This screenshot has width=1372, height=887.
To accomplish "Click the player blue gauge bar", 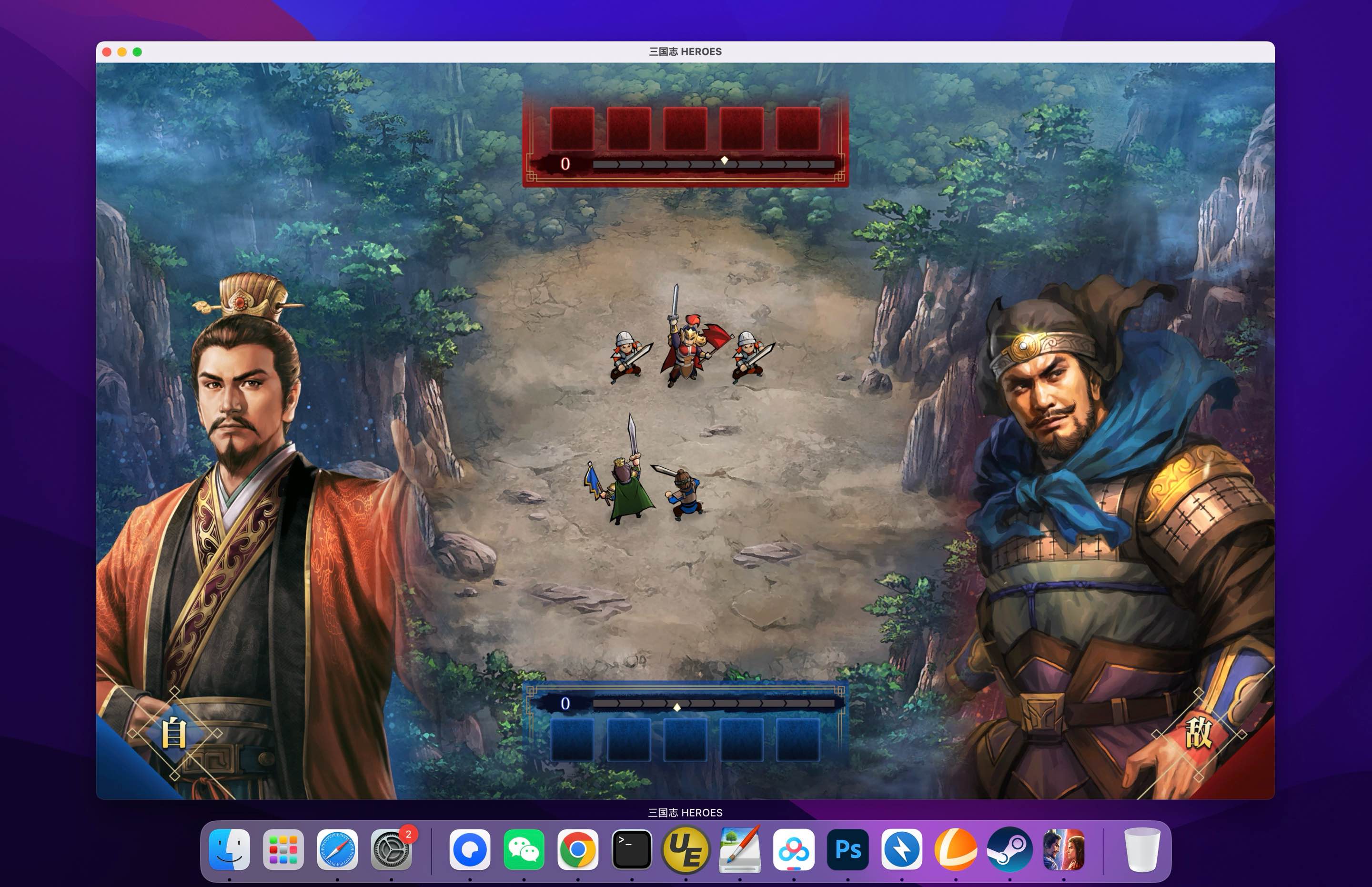I will (x=714, y=703).
